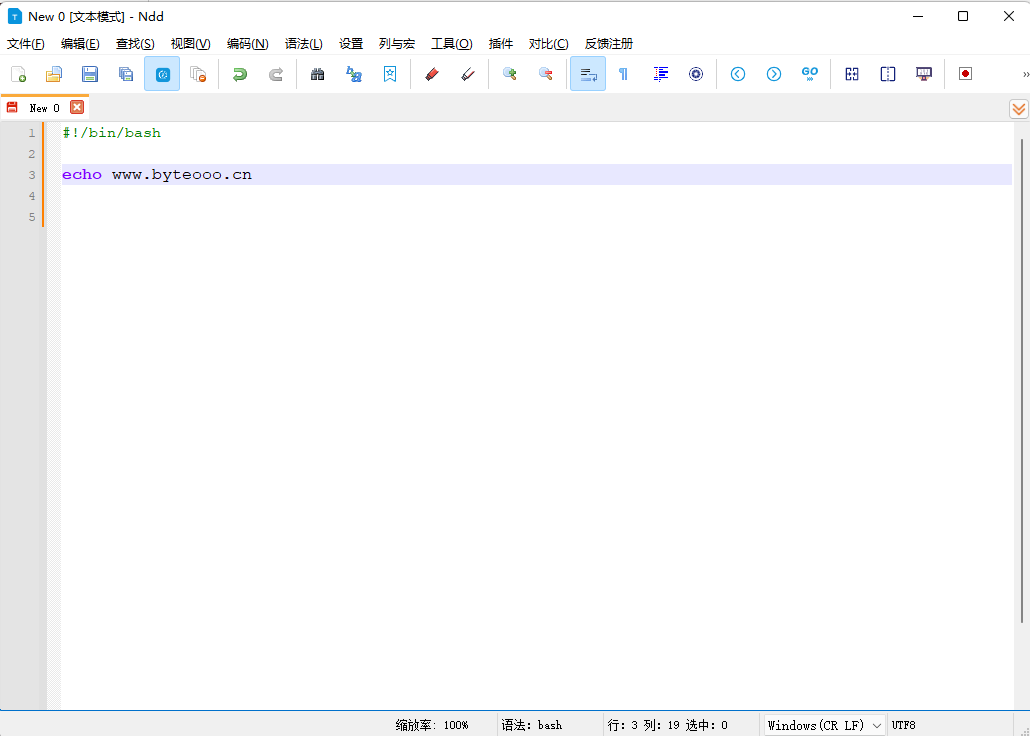1030x736 pixels.
Task: Click the Save All icon
Action: point(126,74)
